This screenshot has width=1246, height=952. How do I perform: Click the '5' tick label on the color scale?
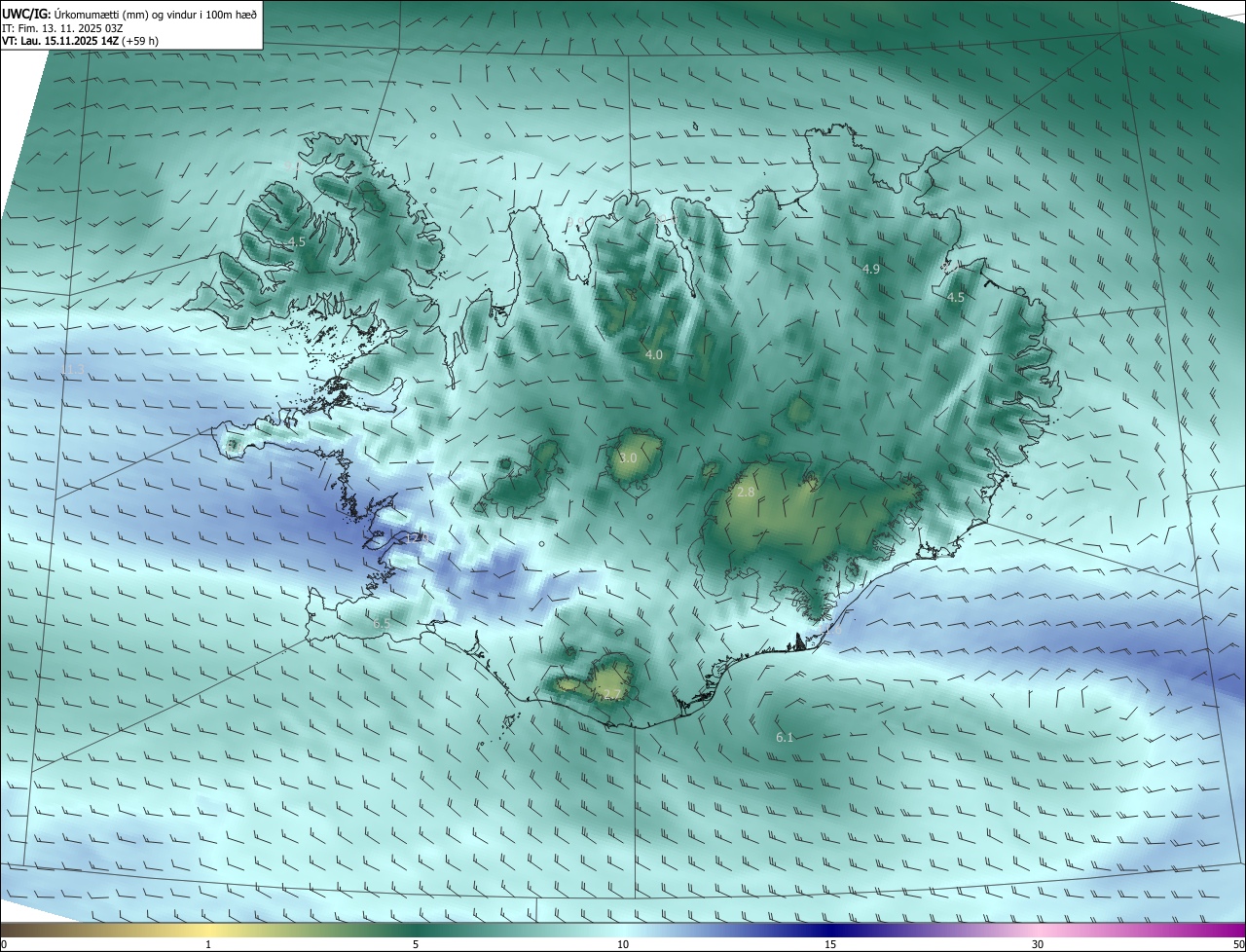tap(416, 944)
